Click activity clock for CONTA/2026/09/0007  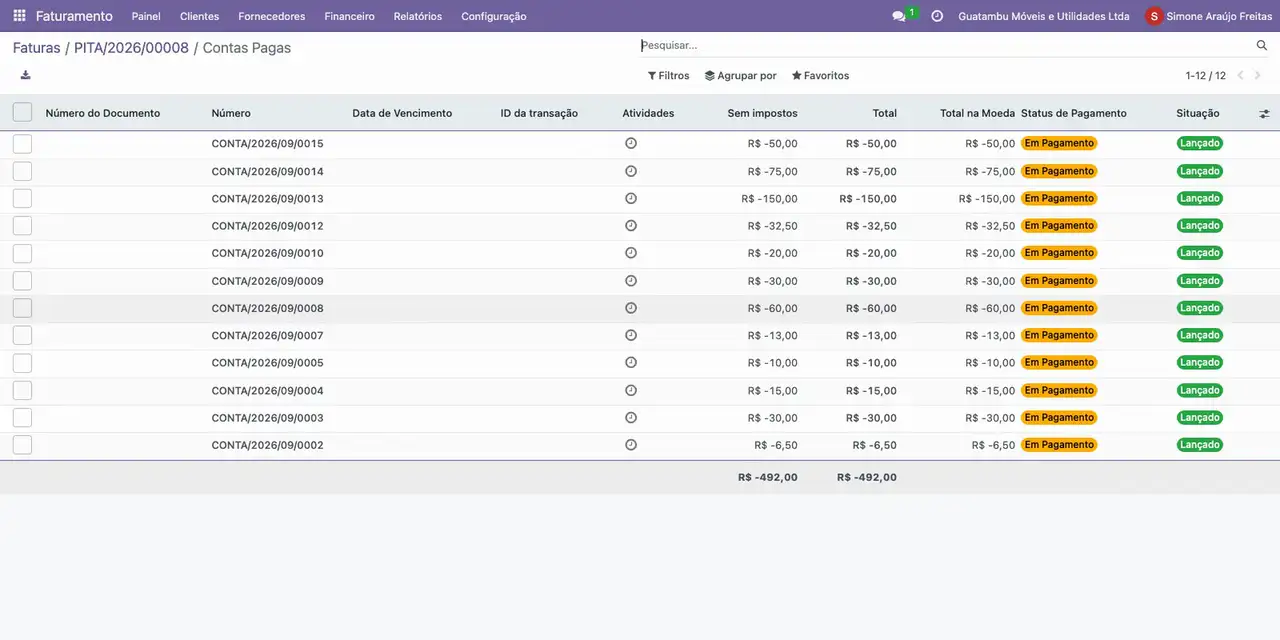pyautogui.click(x=631, y=335)
